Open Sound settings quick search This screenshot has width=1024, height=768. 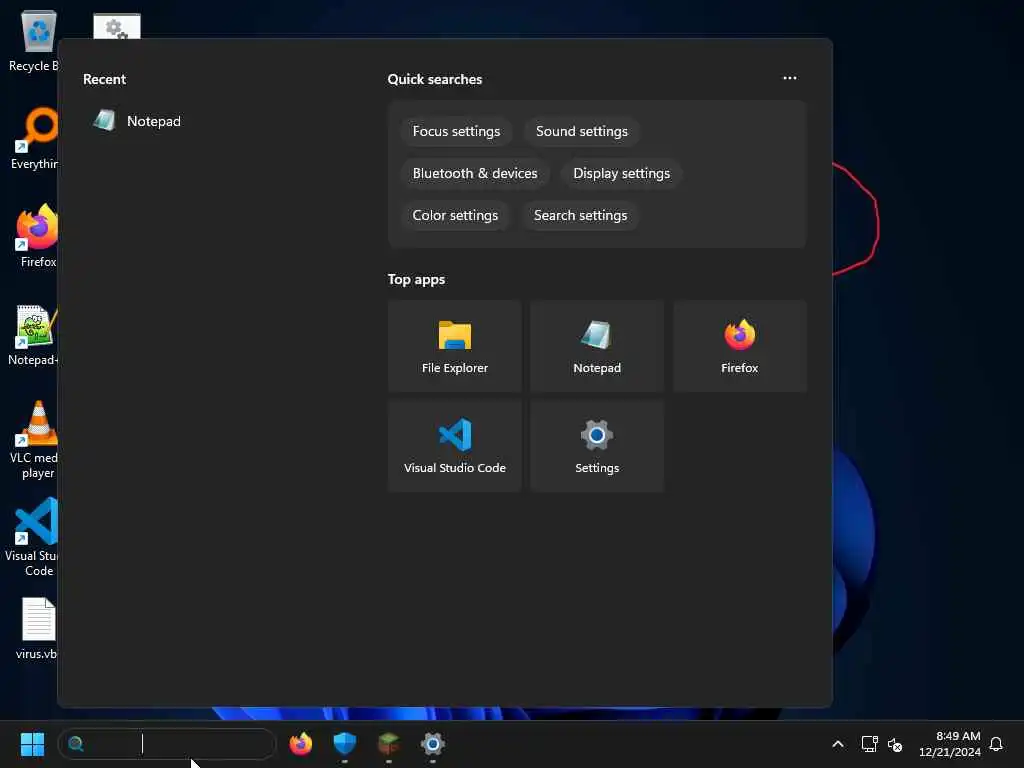pos(581,131)
